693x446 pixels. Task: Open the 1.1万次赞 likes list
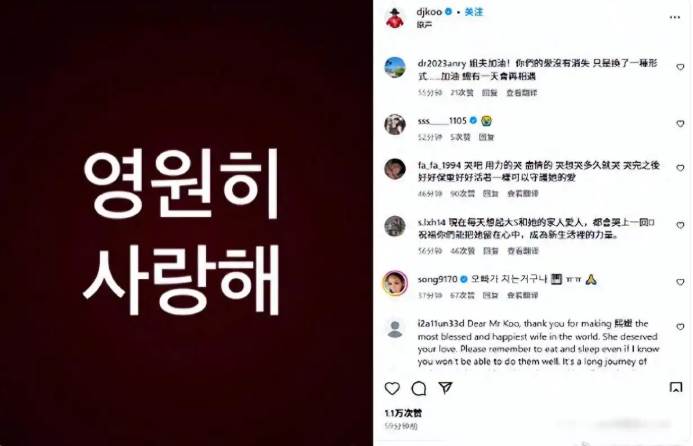coord(403,413)
